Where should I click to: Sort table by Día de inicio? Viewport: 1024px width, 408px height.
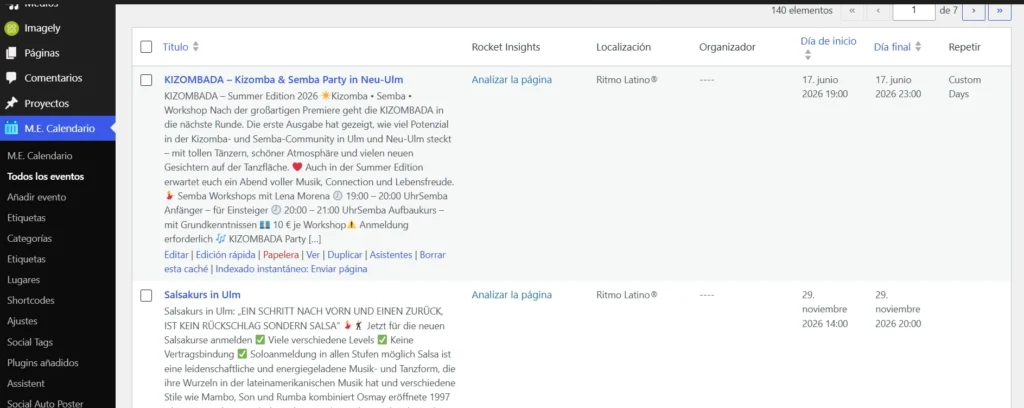[x=828, y=41]
